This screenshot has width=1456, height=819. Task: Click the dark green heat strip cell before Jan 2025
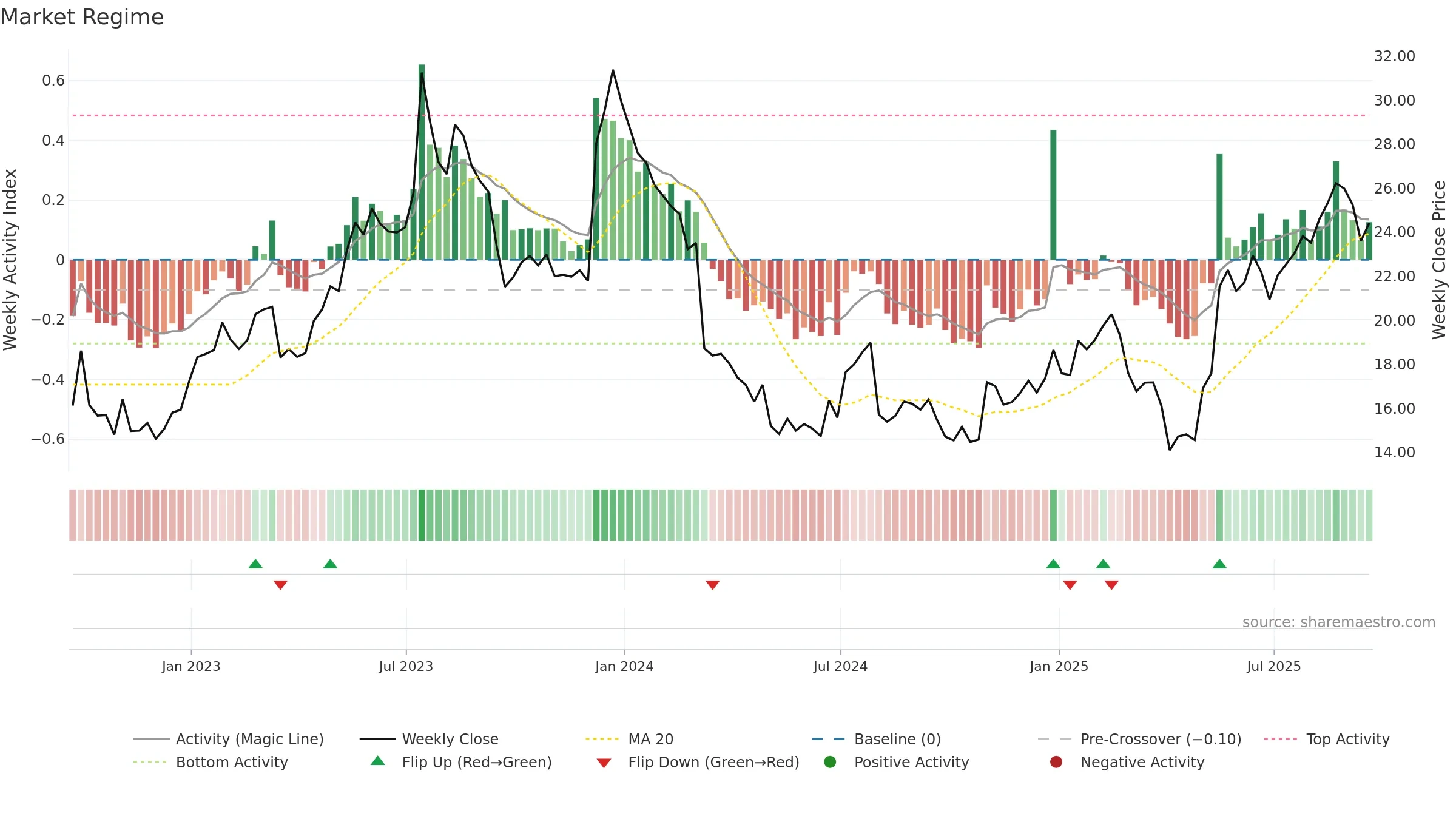[1053, 514]
